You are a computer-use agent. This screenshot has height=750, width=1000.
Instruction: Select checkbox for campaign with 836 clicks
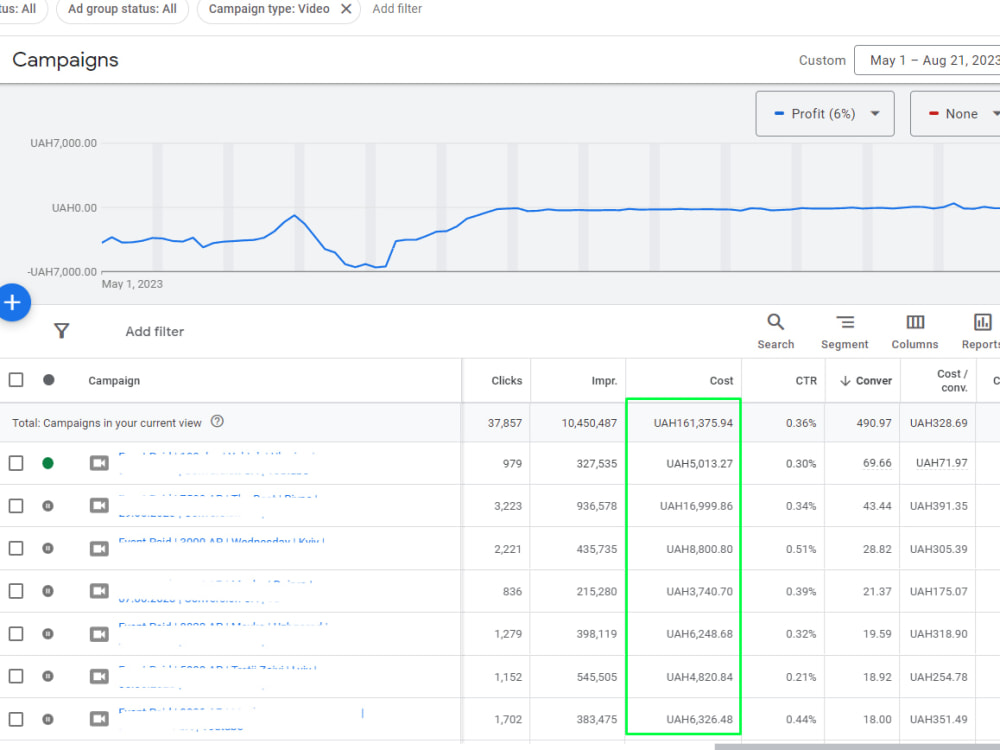pyautogui.click(x=16, y=591)
